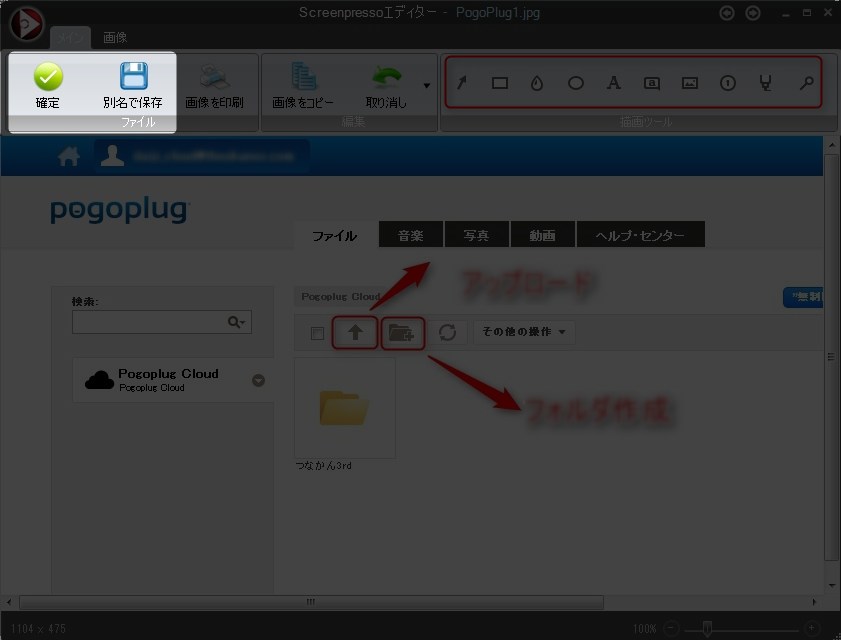Switch to the メイン ribbon tab
This screenshot has width=841, height=640.
tap(70, 38)
